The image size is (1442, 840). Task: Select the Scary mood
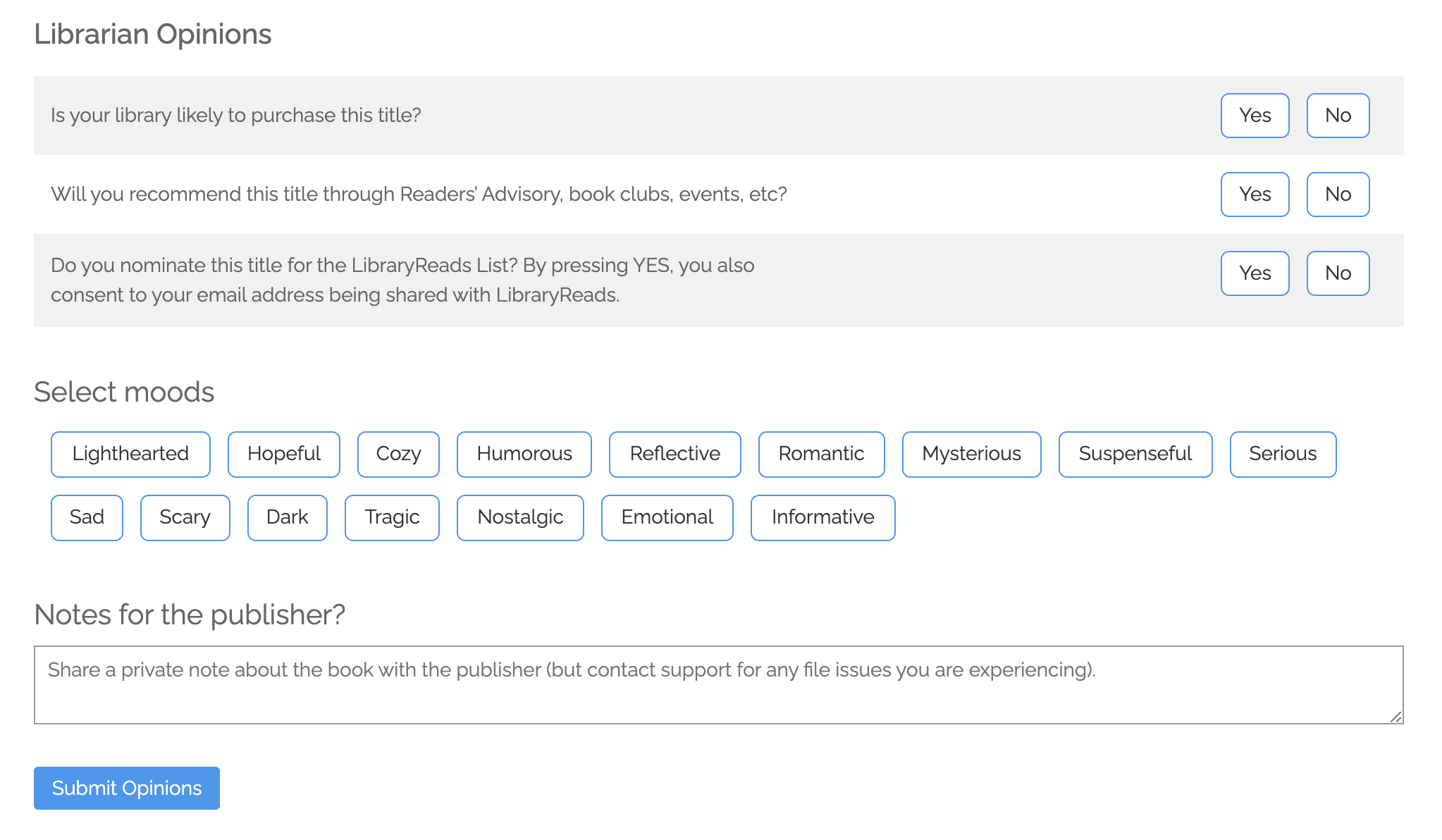click(185, 518)
